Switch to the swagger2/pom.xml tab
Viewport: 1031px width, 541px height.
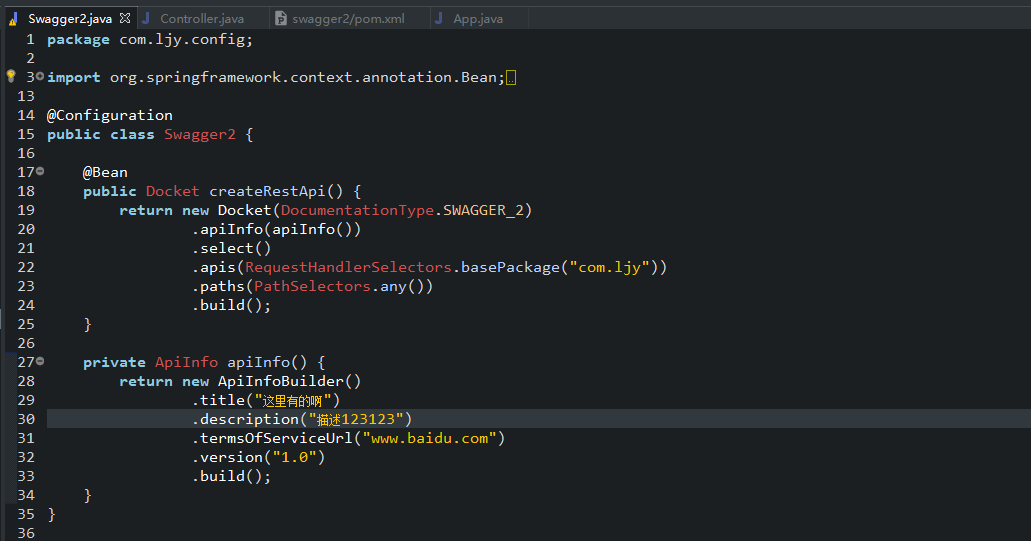click(348, 18)
